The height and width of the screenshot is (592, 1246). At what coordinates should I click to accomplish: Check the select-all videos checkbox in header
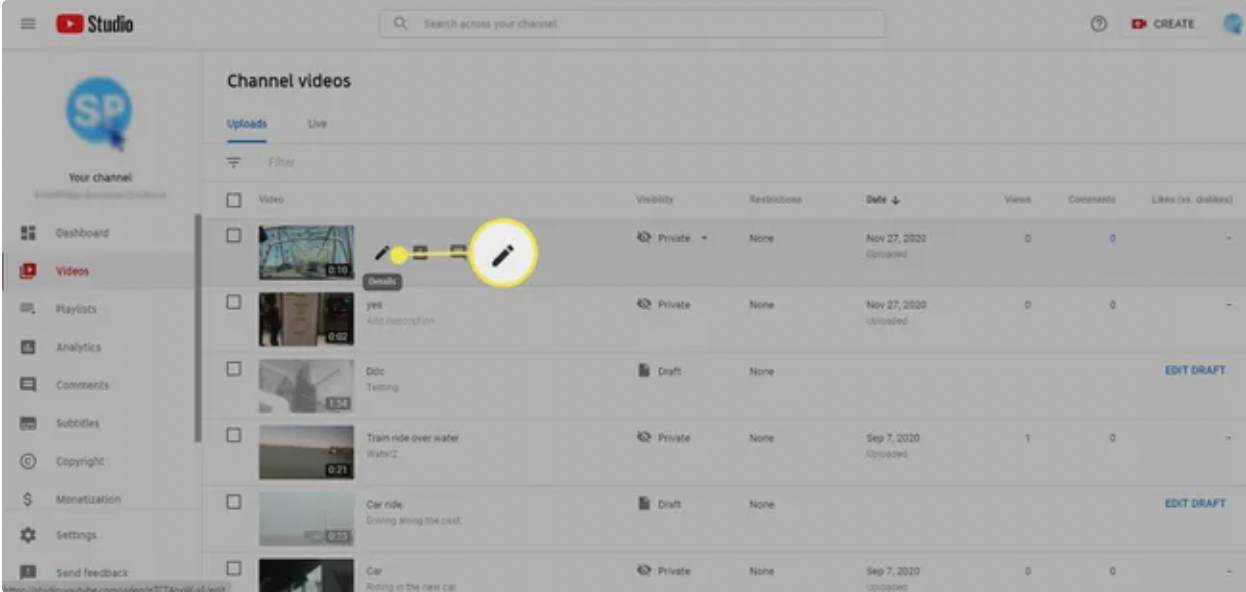coord(234,200)
